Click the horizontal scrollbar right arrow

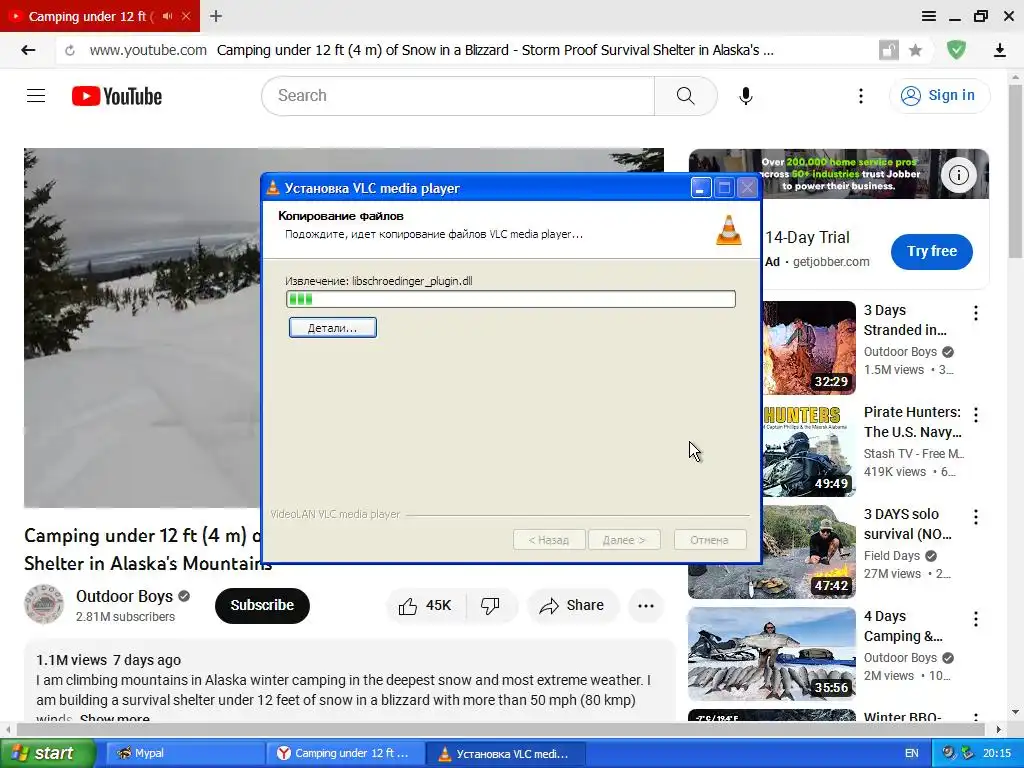pyautogui.click(x=998, y=729)
